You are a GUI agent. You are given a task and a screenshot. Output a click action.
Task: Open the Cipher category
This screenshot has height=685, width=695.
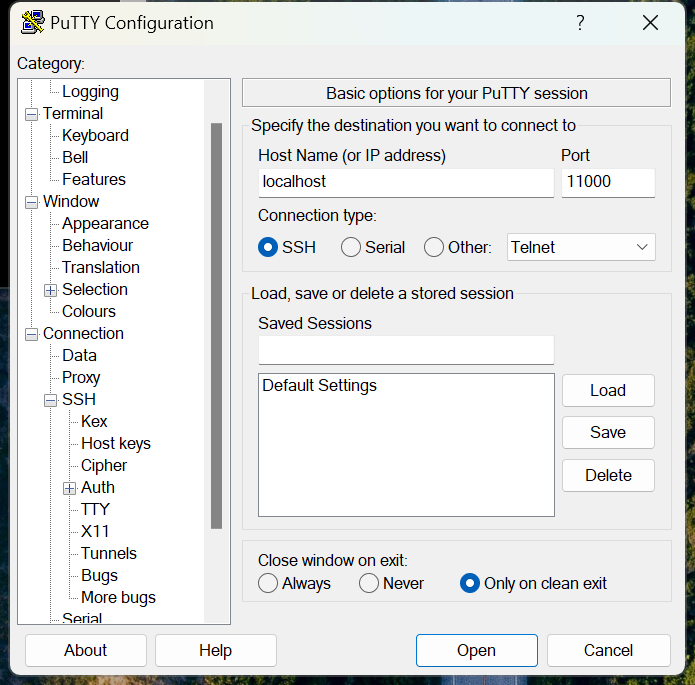(x=104, y=466)
